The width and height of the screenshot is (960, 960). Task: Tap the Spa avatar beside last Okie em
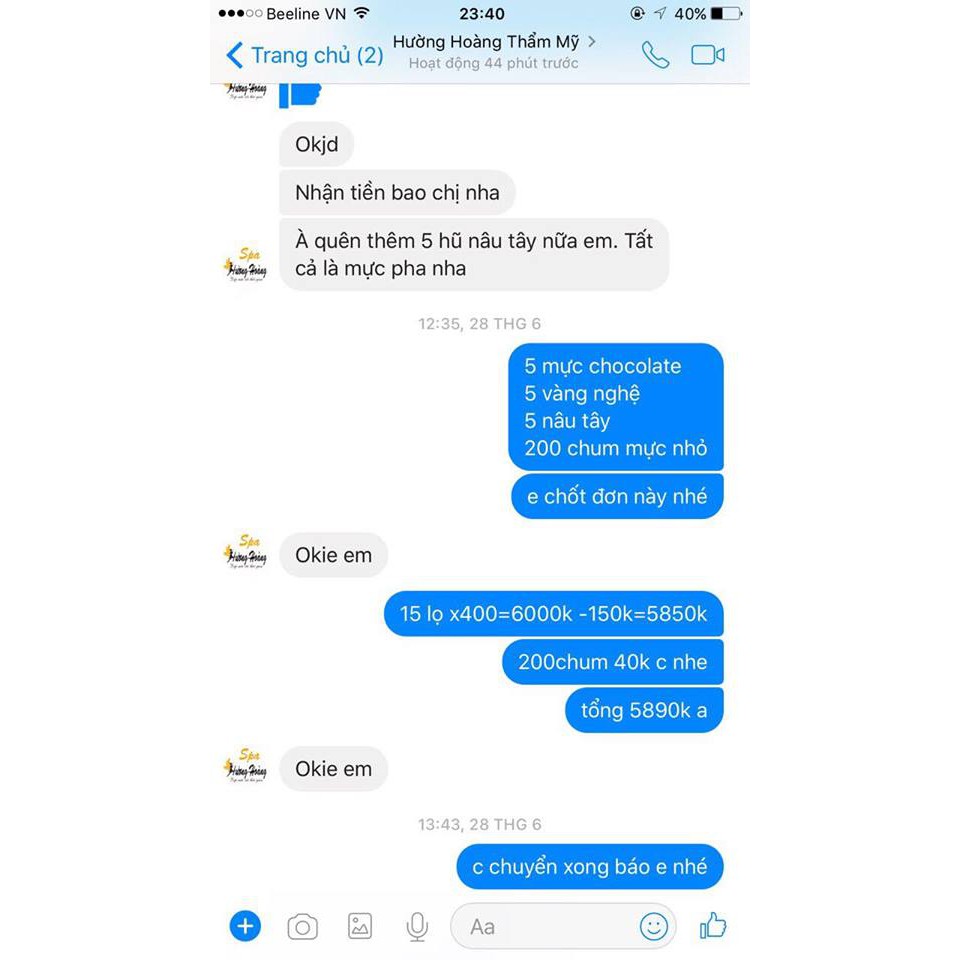pyautogui.click(x=246, y=766)
